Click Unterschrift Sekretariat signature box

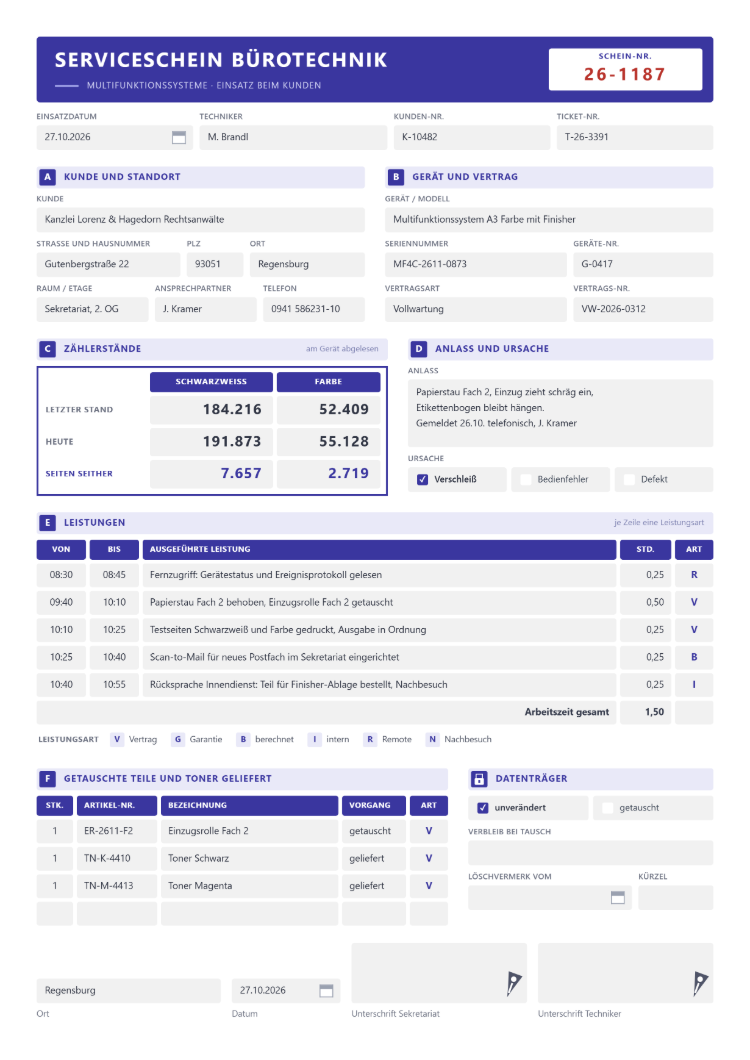pyautogui.click(x=439, y=973)
